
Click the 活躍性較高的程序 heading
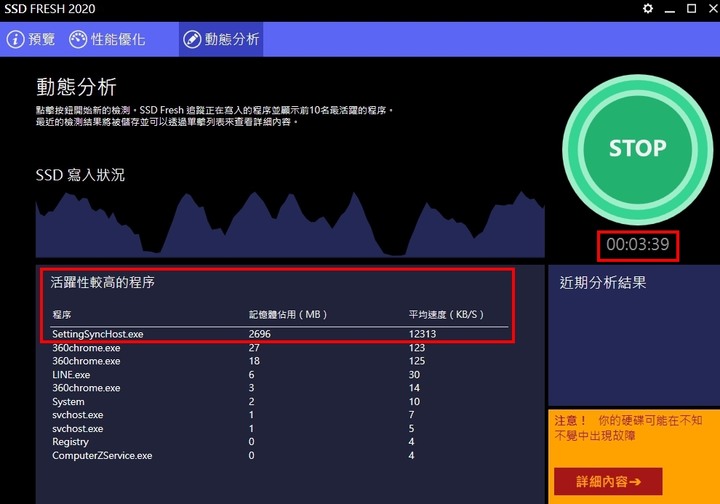102,282
